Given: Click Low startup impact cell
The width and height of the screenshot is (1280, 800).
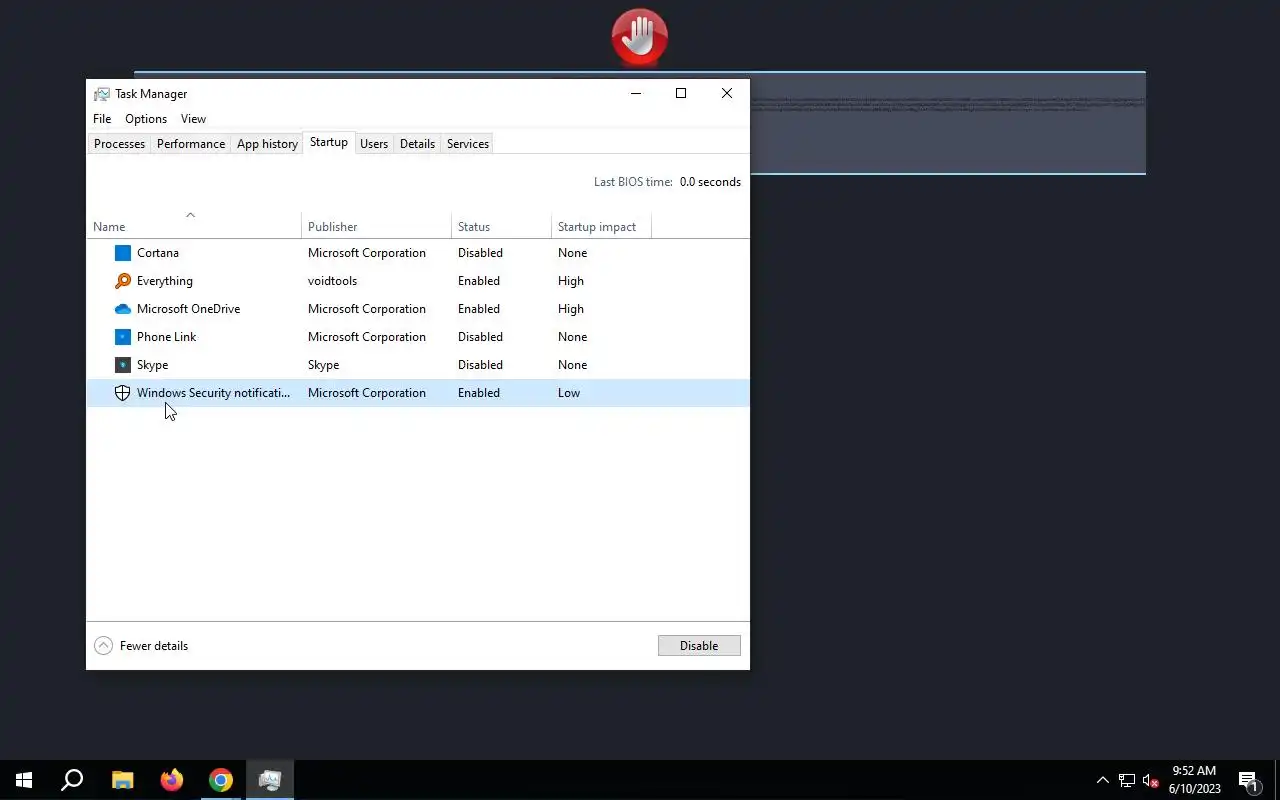Looking at the screenshot, I should (x=569, y=393).
